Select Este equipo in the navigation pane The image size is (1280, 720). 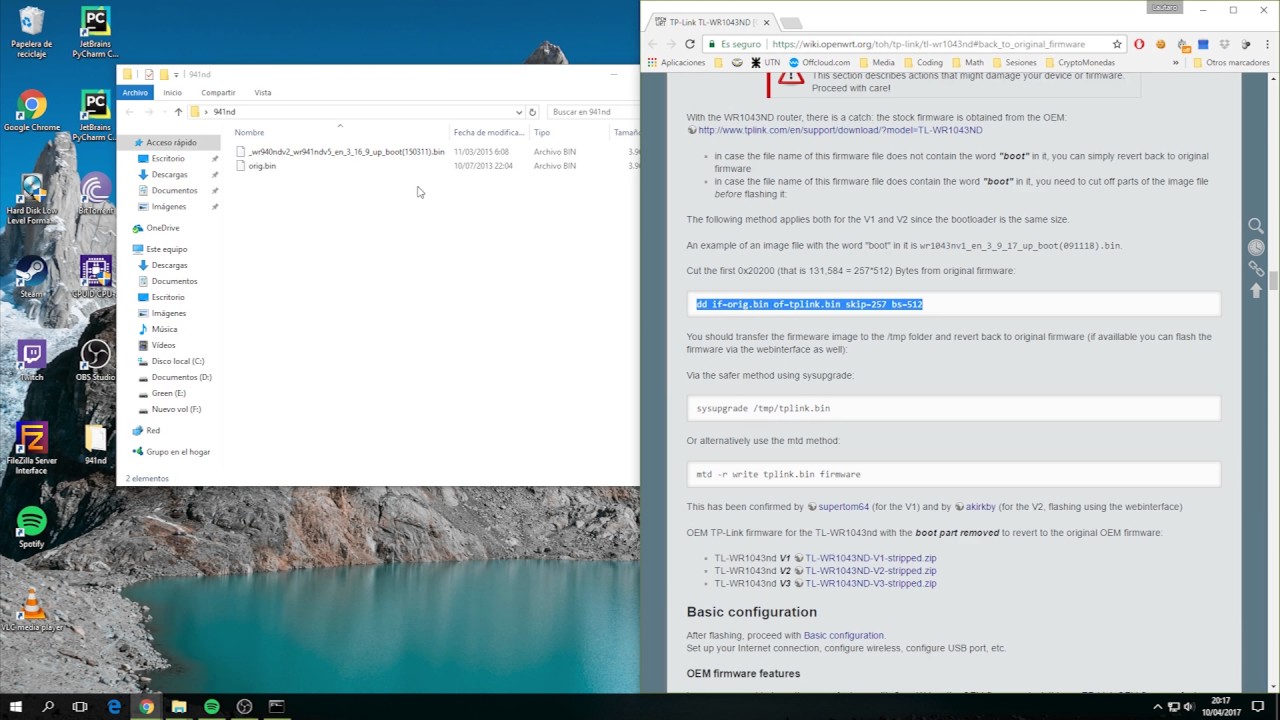160,249
